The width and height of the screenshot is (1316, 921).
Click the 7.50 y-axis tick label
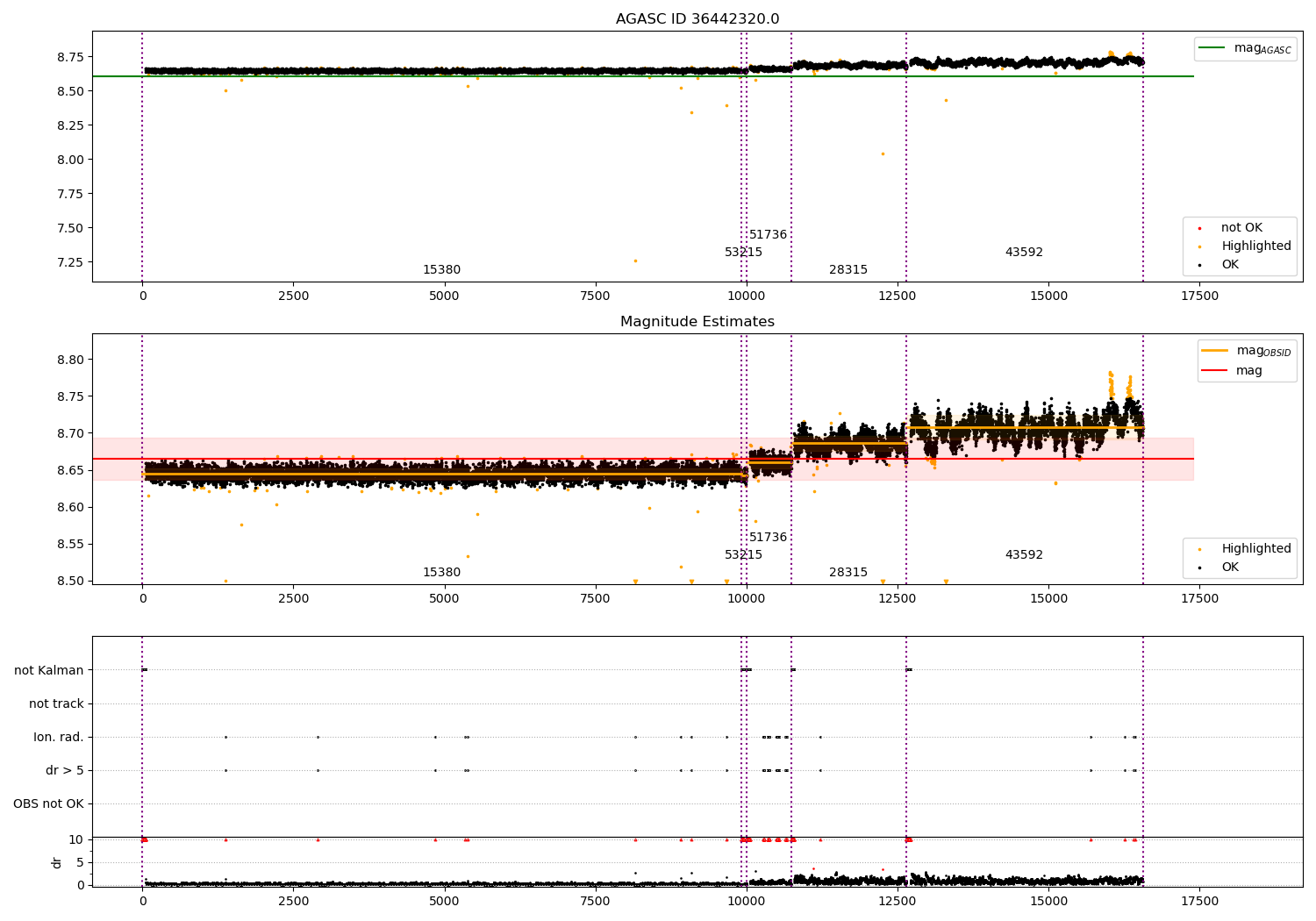(69, 228)
